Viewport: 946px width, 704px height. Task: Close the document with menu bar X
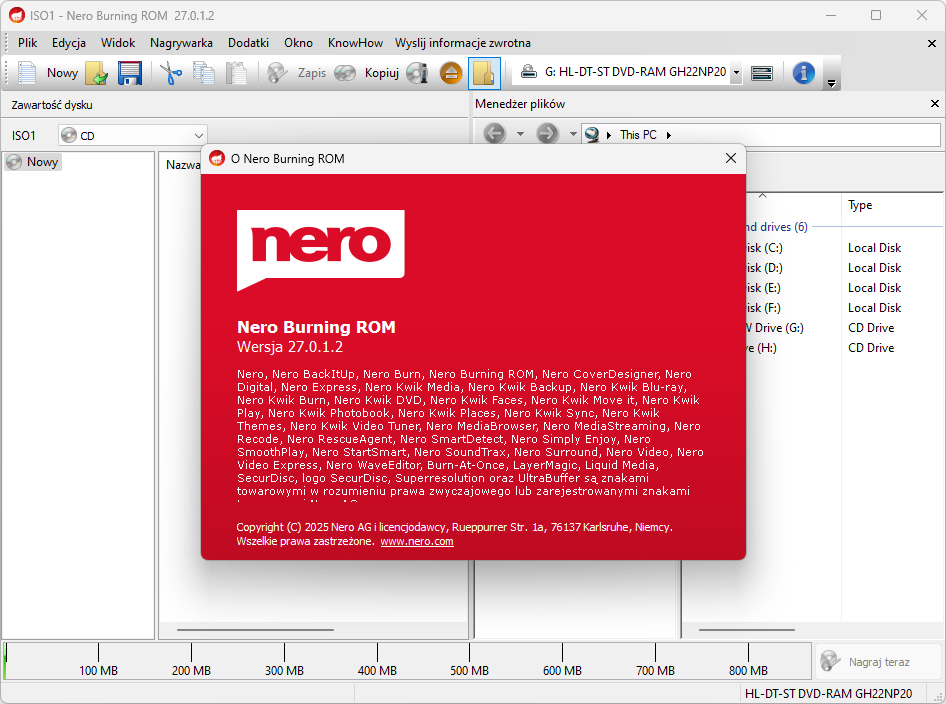(932, 43)
